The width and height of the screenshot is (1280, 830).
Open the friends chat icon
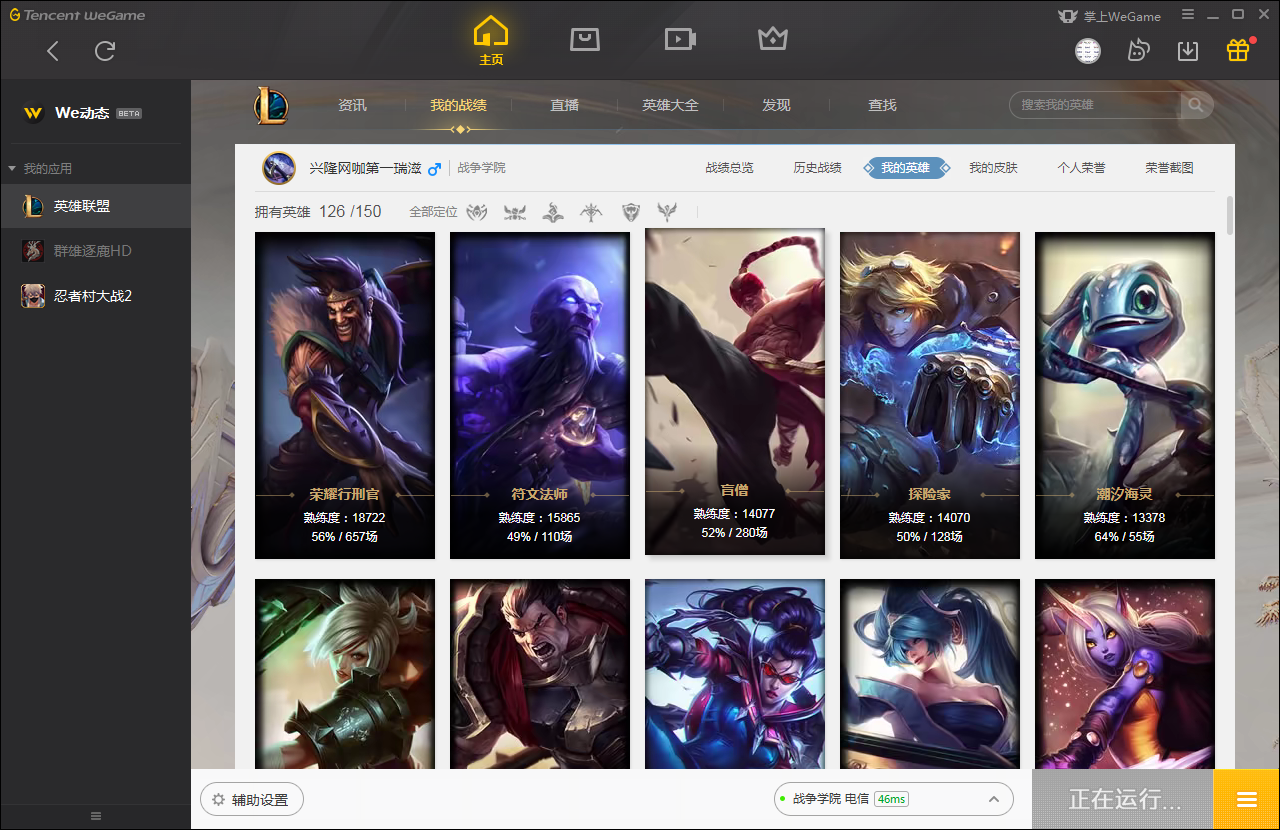click(1138, 51)
